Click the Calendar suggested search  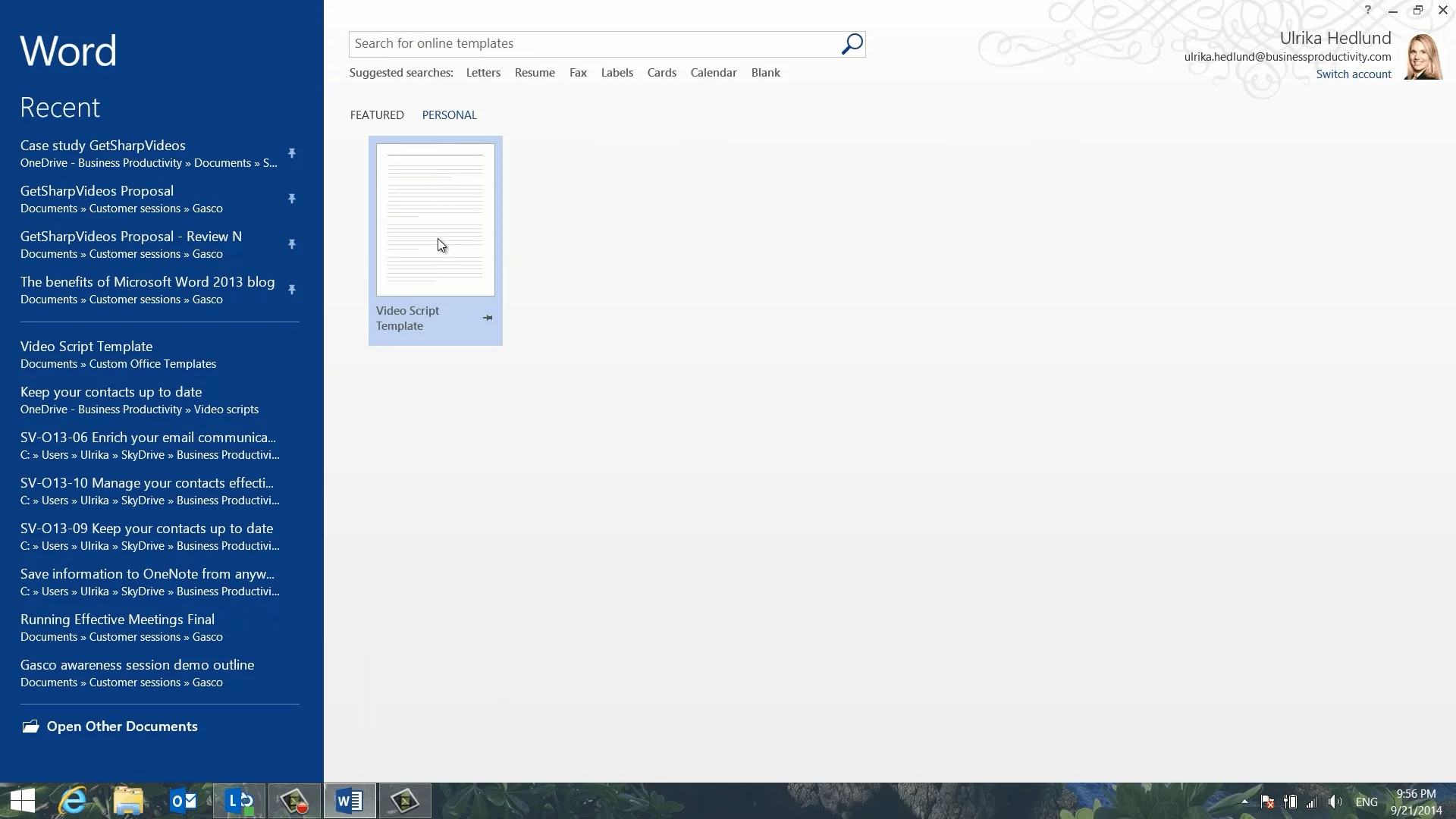point(713,73)
